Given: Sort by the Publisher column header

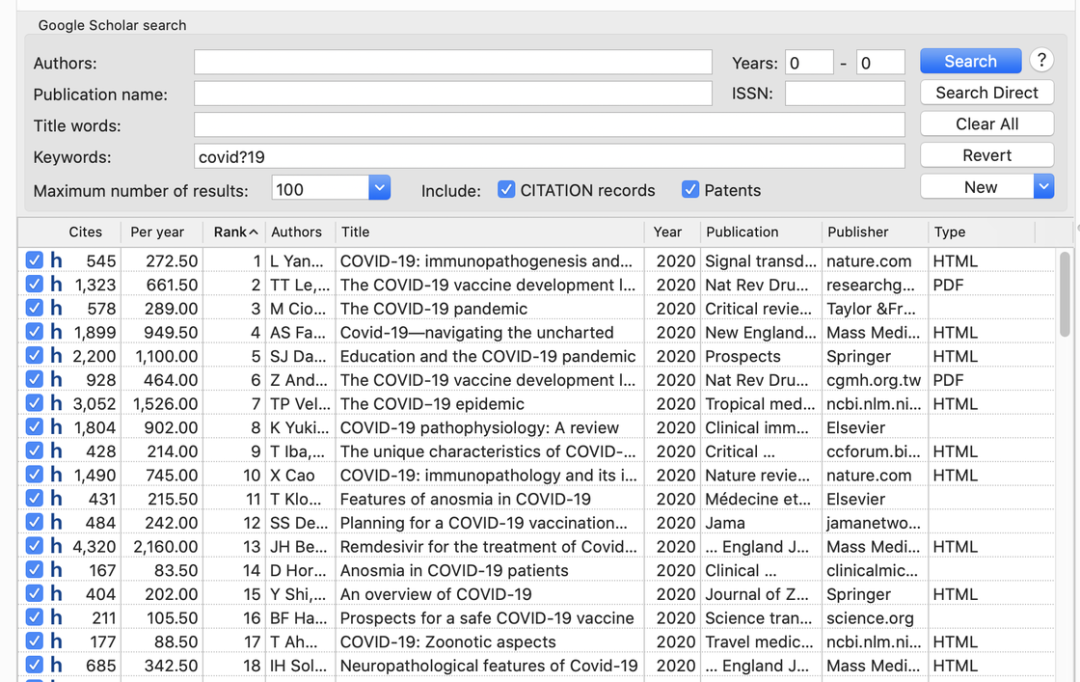Looking at the screenshot, I should [x=857, y=232].
